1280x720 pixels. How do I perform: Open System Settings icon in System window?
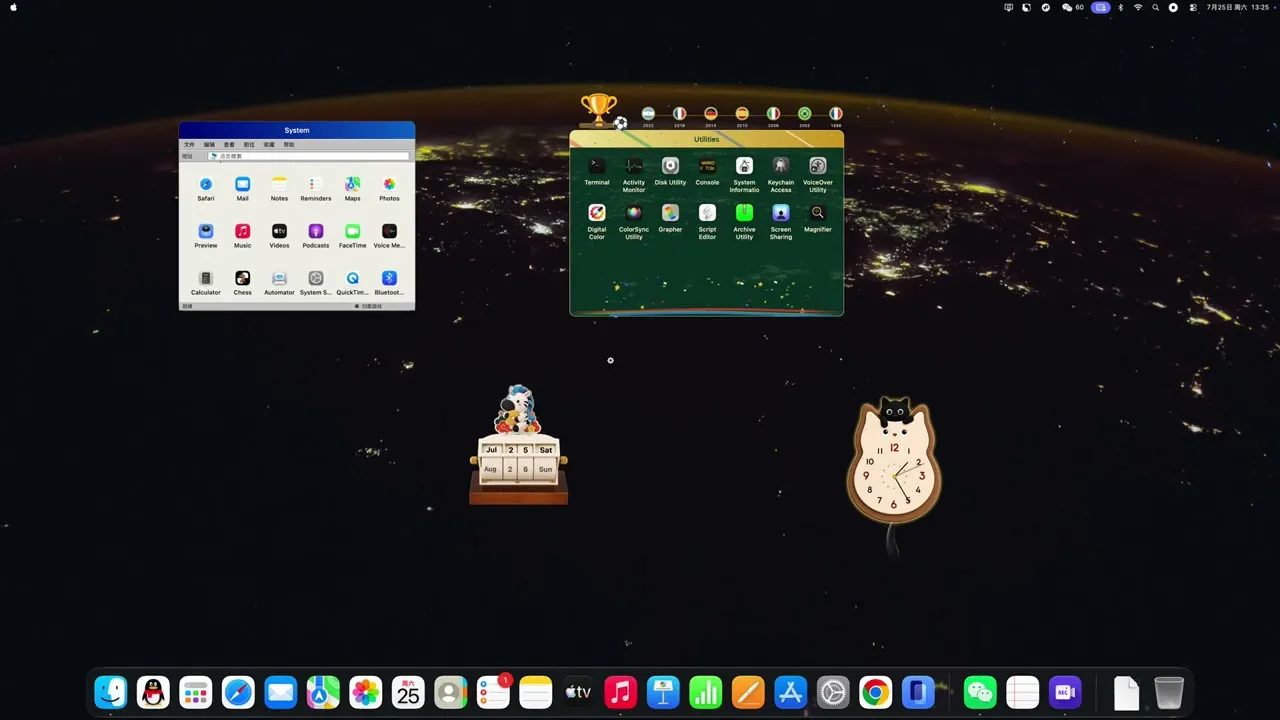pos(316,278)
